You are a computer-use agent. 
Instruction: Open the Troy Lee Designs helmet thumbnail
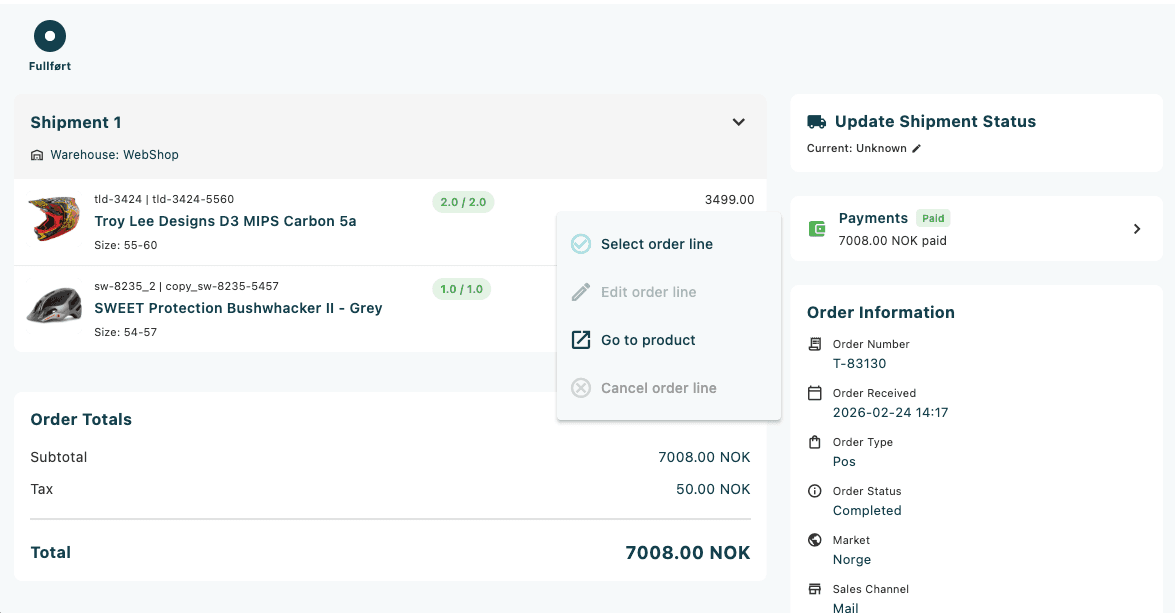click(54, 219)
